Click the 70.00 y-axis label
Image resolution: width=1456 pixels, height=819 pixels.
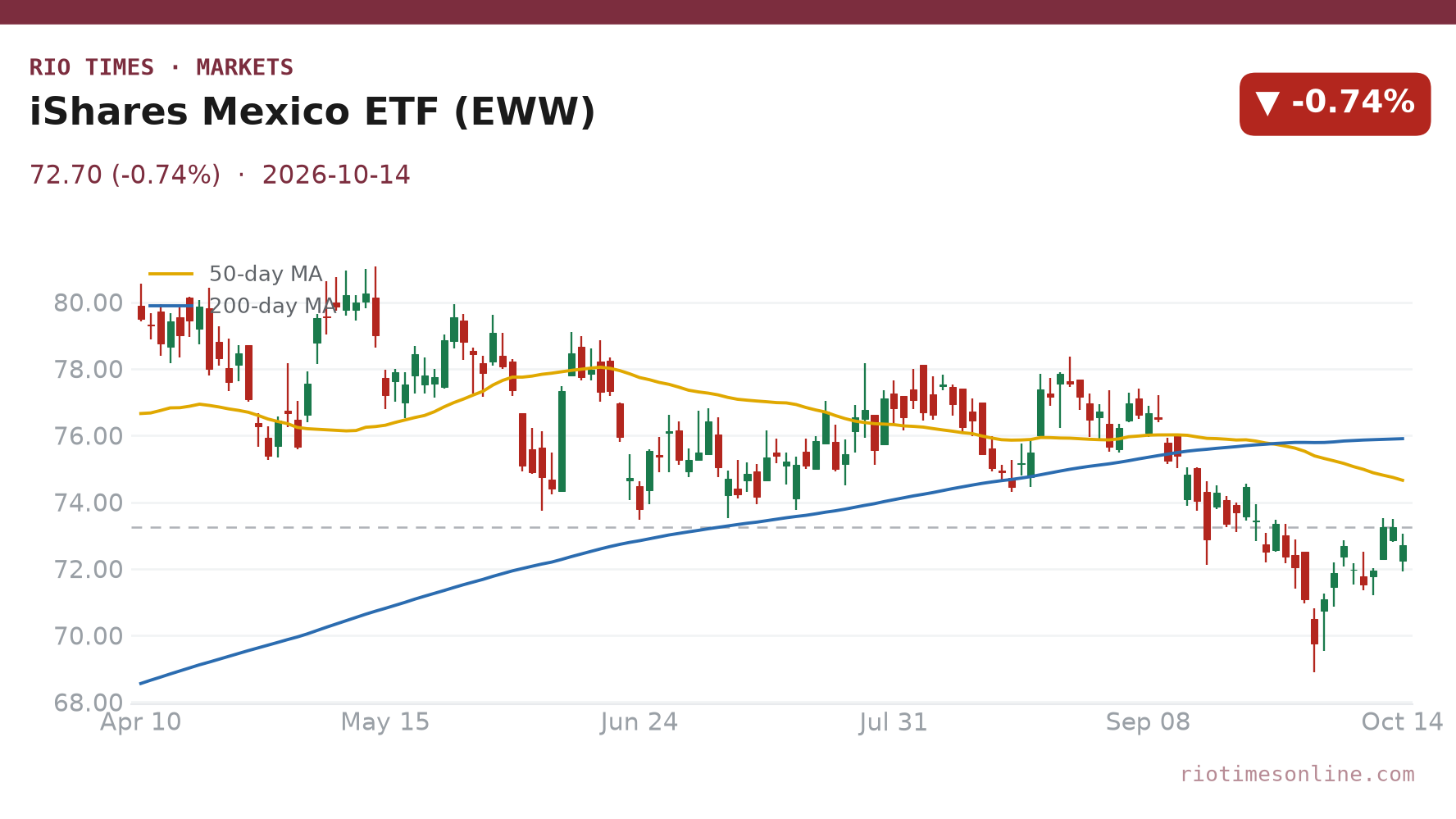pos(89,636)
